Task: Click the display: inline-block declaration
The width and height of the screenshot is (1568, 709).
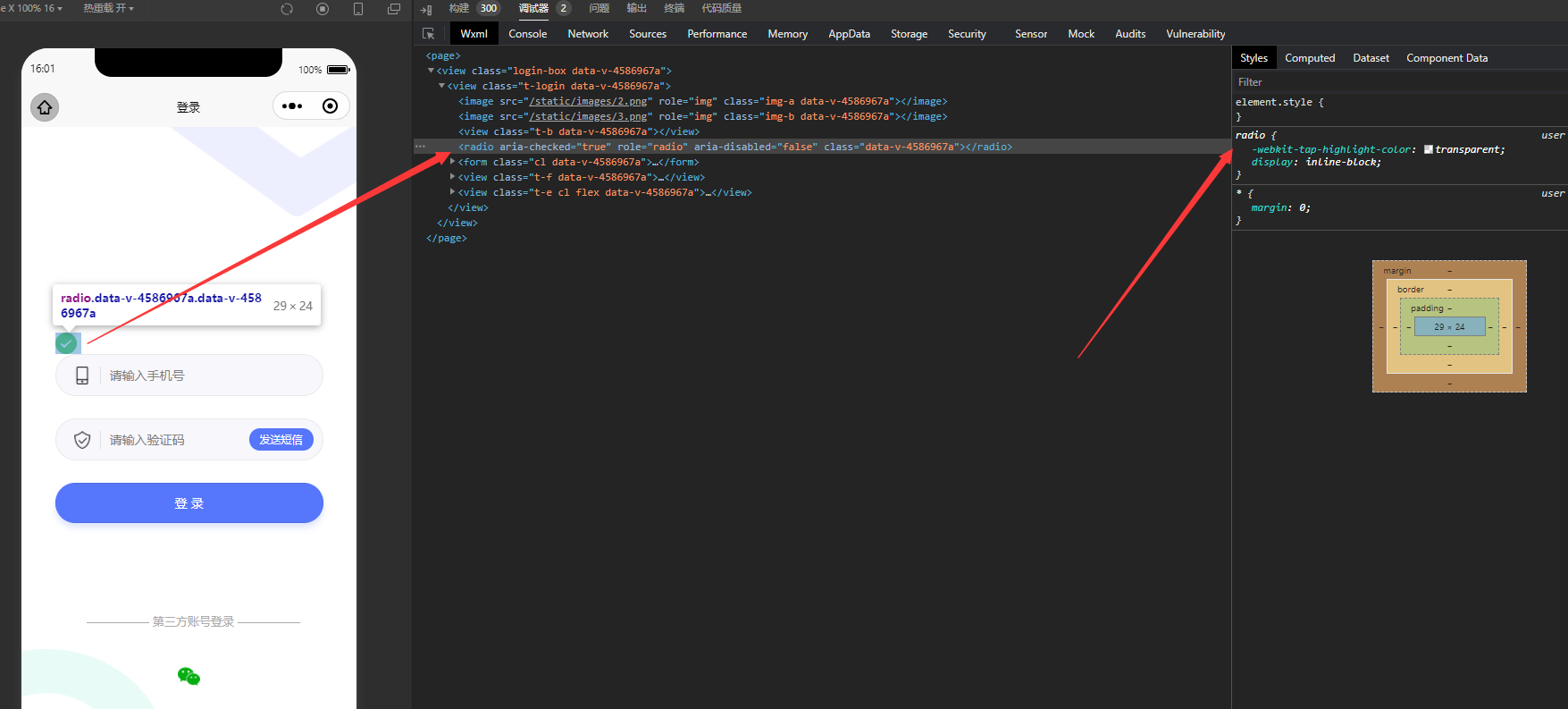Action: (x=1316, y=162)
